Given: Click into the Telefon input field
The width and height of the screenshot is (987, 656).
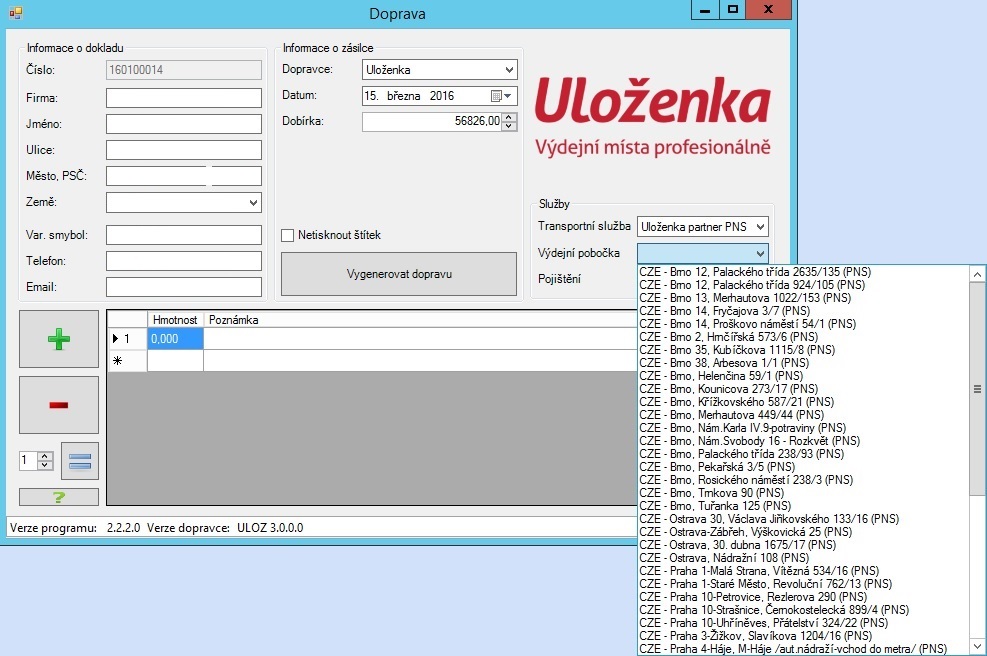Looking at the screenshot, I should [184, 261].
